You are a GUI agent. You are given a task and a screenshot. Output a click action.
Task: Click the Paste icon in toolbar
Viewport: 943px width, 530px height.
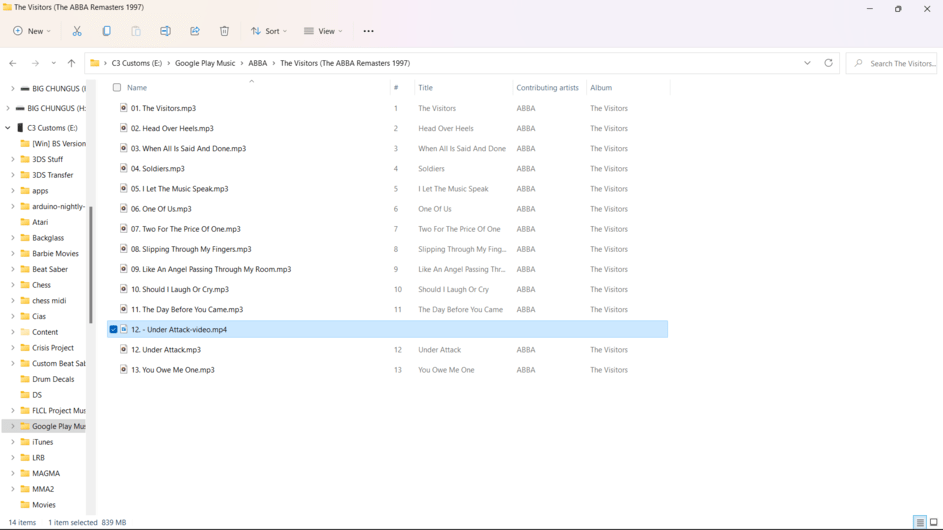click(x=136, y=31)
